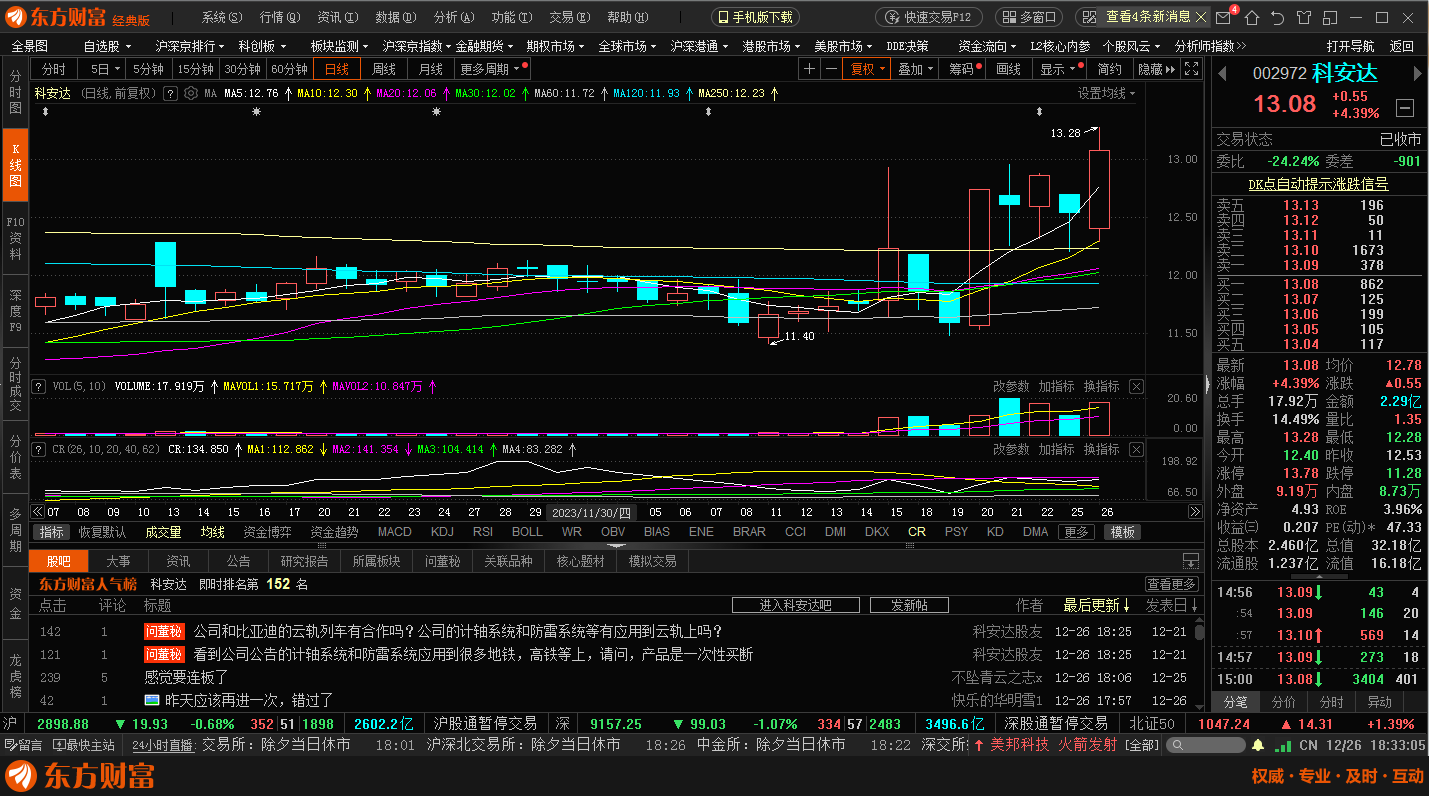Go to previous stock with left arrow
1429x796 pixels.
pos(1221,73)
